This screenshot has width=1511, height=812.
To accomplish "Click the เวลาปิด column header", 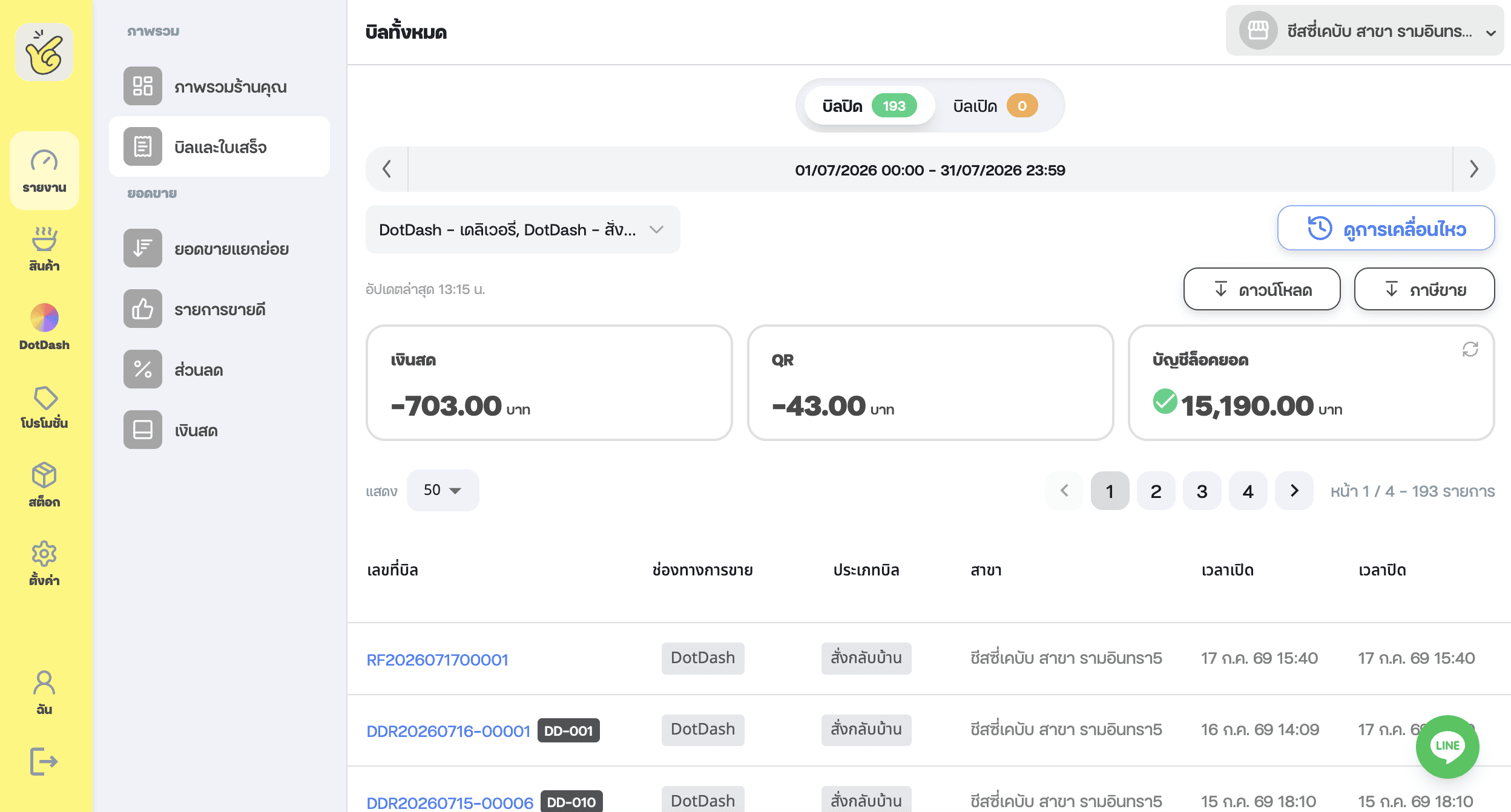I will click(x=1382, y=570).
